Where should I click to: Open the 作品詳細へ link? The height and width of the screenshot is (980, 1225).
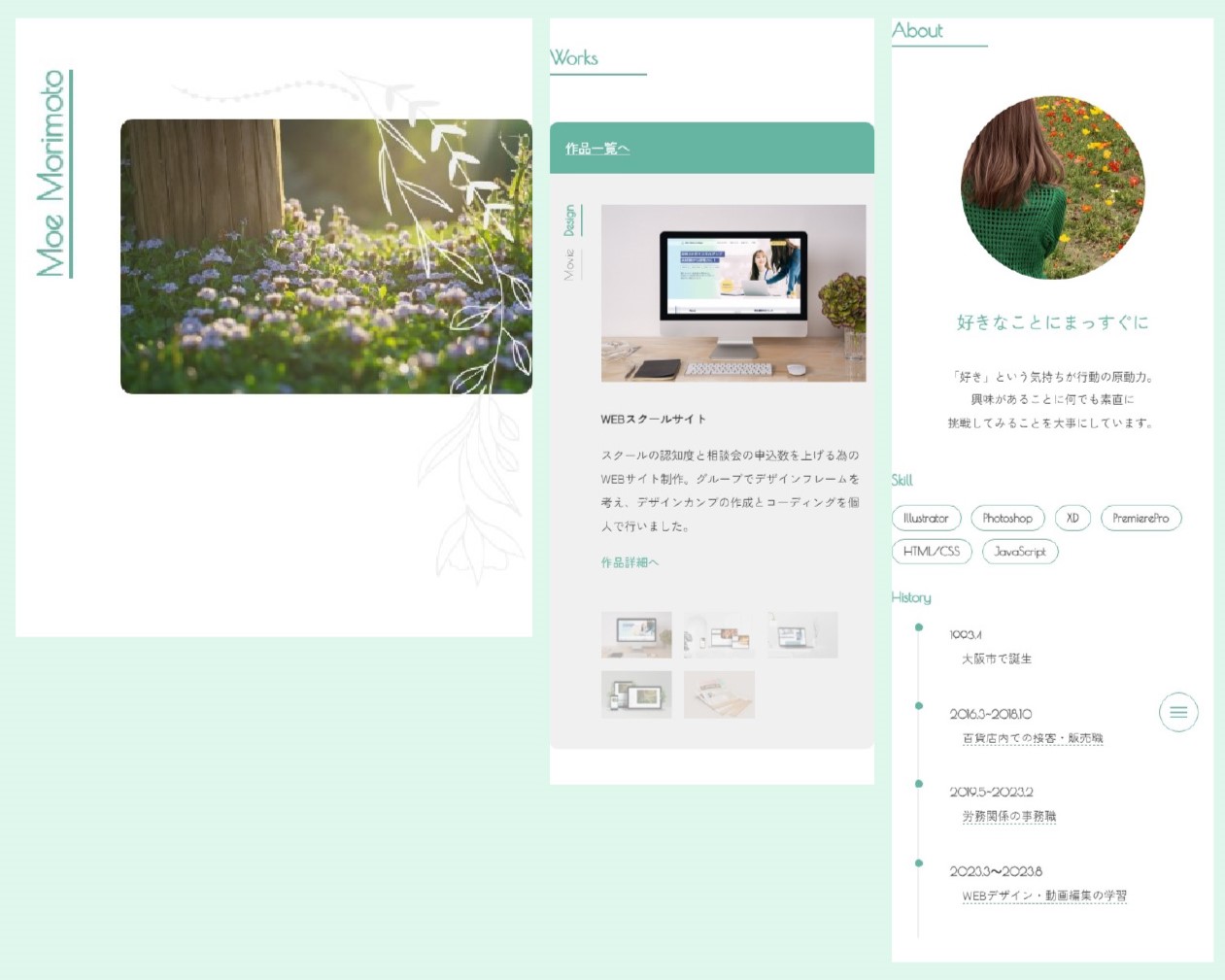(x=630, y=562)
